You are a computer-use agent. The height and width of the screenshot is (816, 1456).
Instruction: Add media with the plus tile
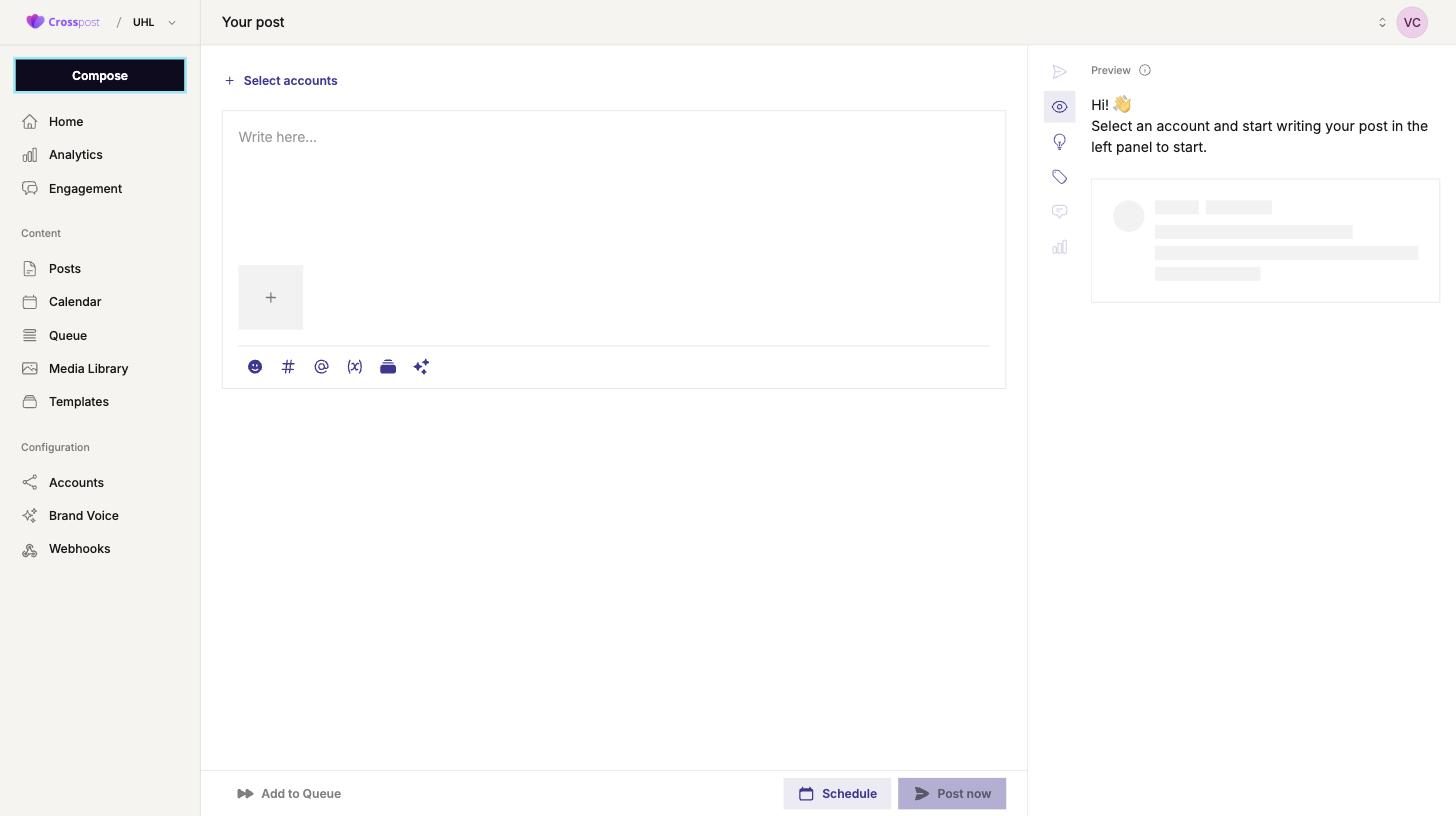271,297
